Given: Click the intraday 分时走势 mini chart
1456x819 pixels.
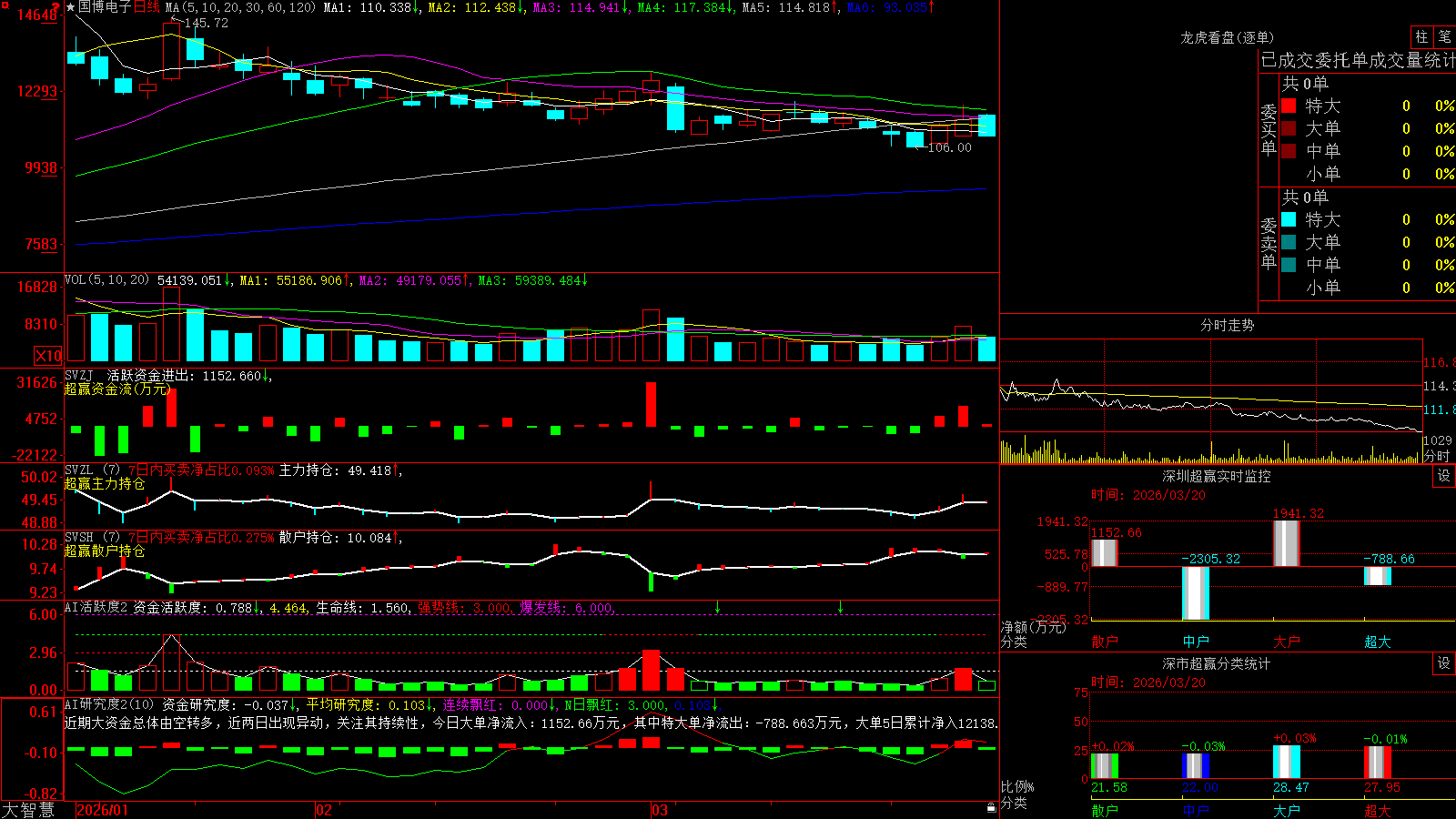Looking at the screenshot, I should [x=1211, y=401].
